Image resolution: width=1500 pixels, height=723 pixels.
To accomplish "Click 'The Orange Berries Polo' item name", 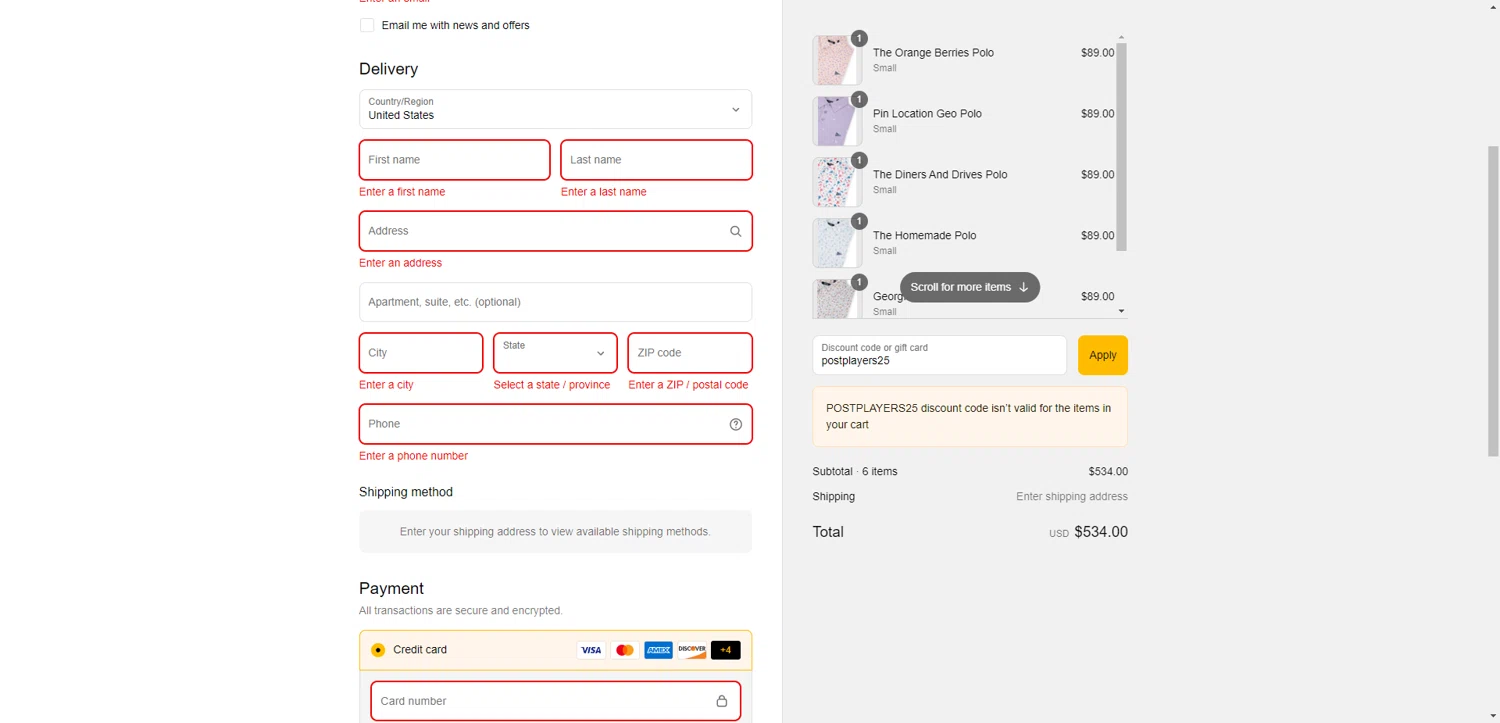I will coord(933,53).
